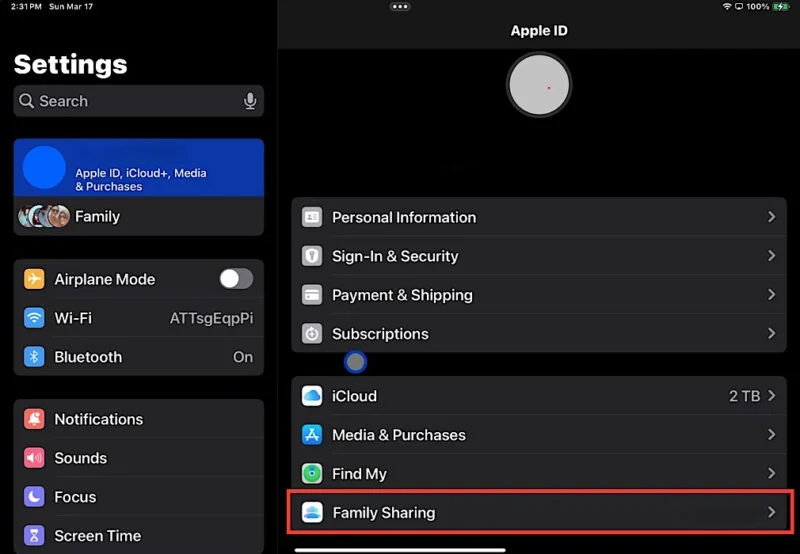Open Subscriptions via its chevron
The height and width of the screenshot is (554, 800).
tap(771, 333)
